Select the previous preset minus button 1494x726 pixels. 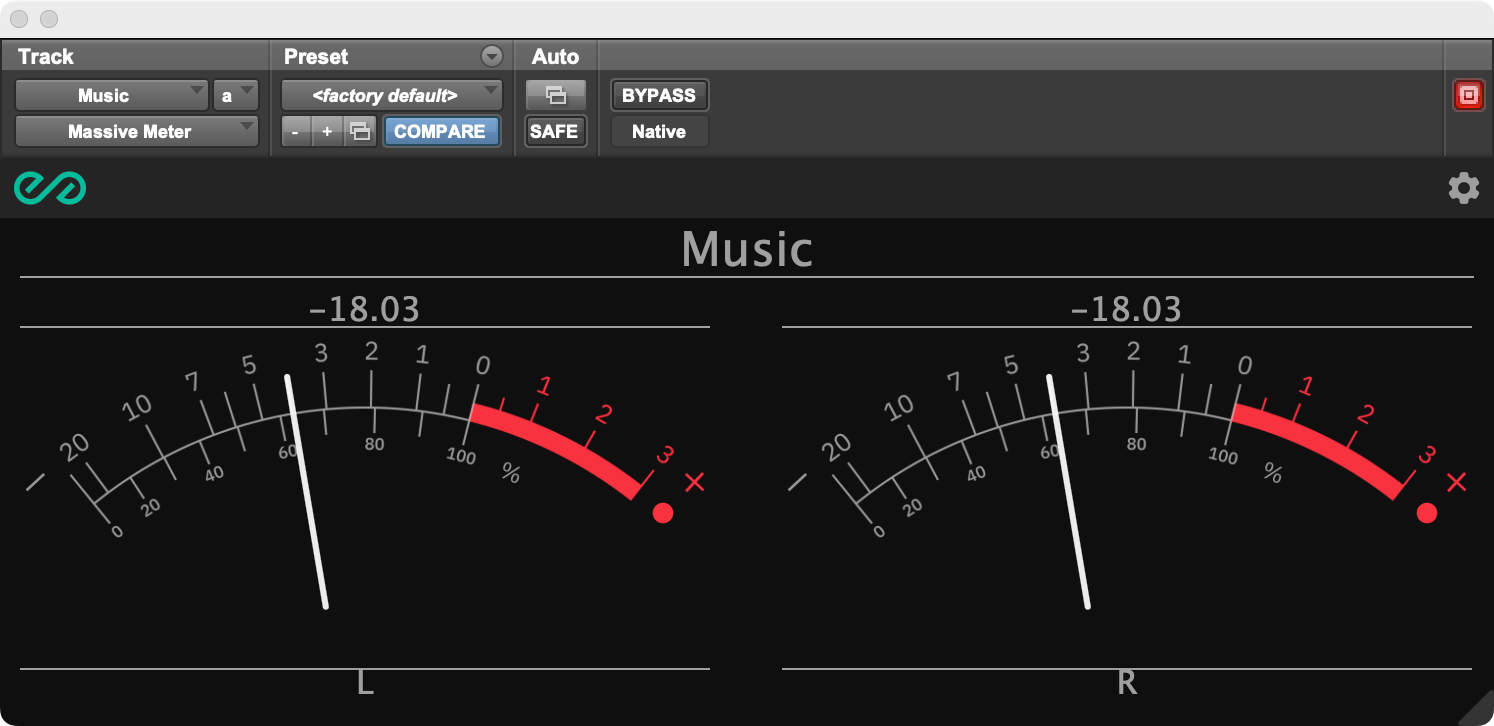click(x=295, y=131)
